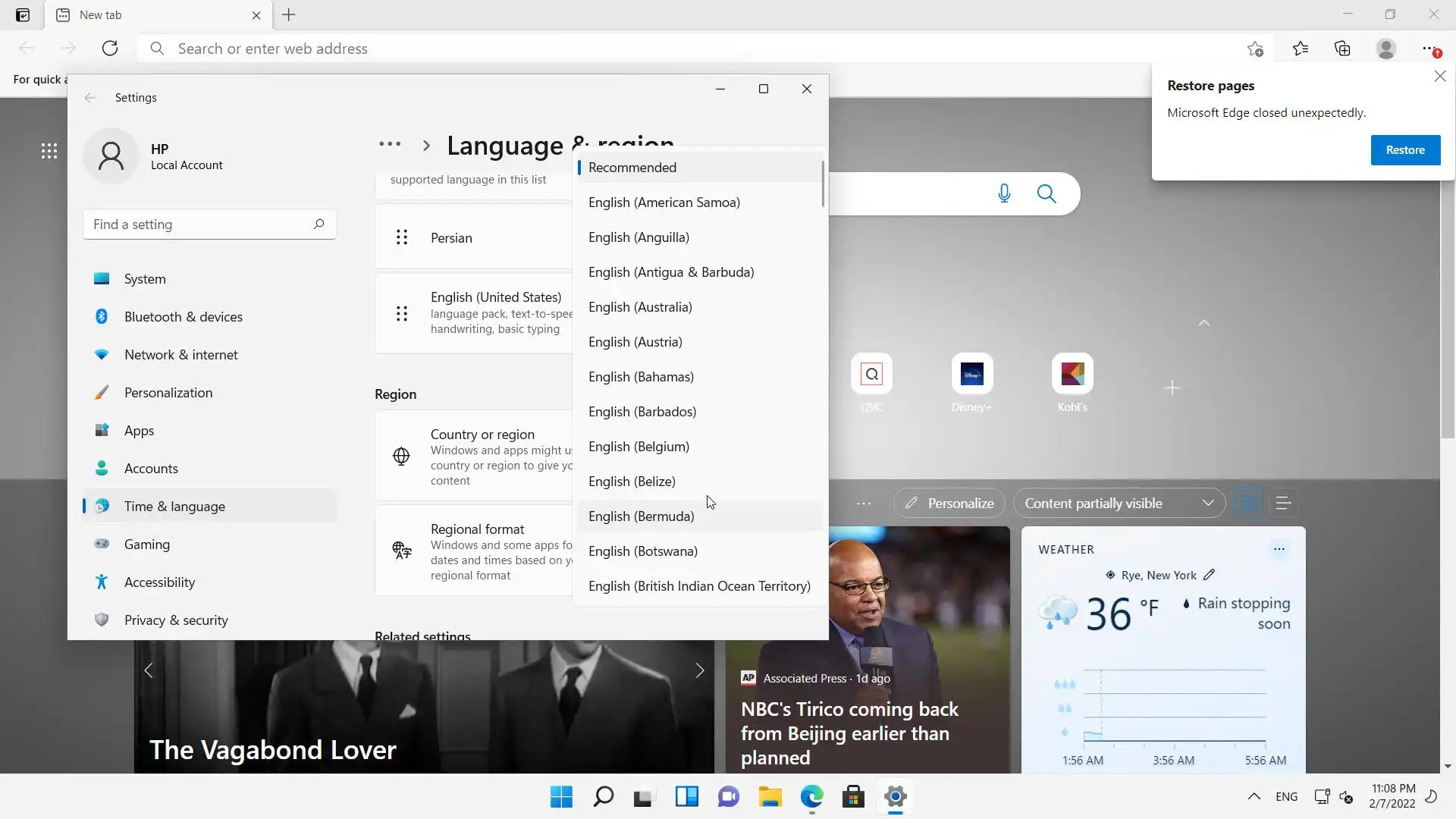Viewport: 1456px width, 819px height.
Task: Open the Collections icon in Edge toolbar
Action: pyautogui.click(x=1342, y=49)
